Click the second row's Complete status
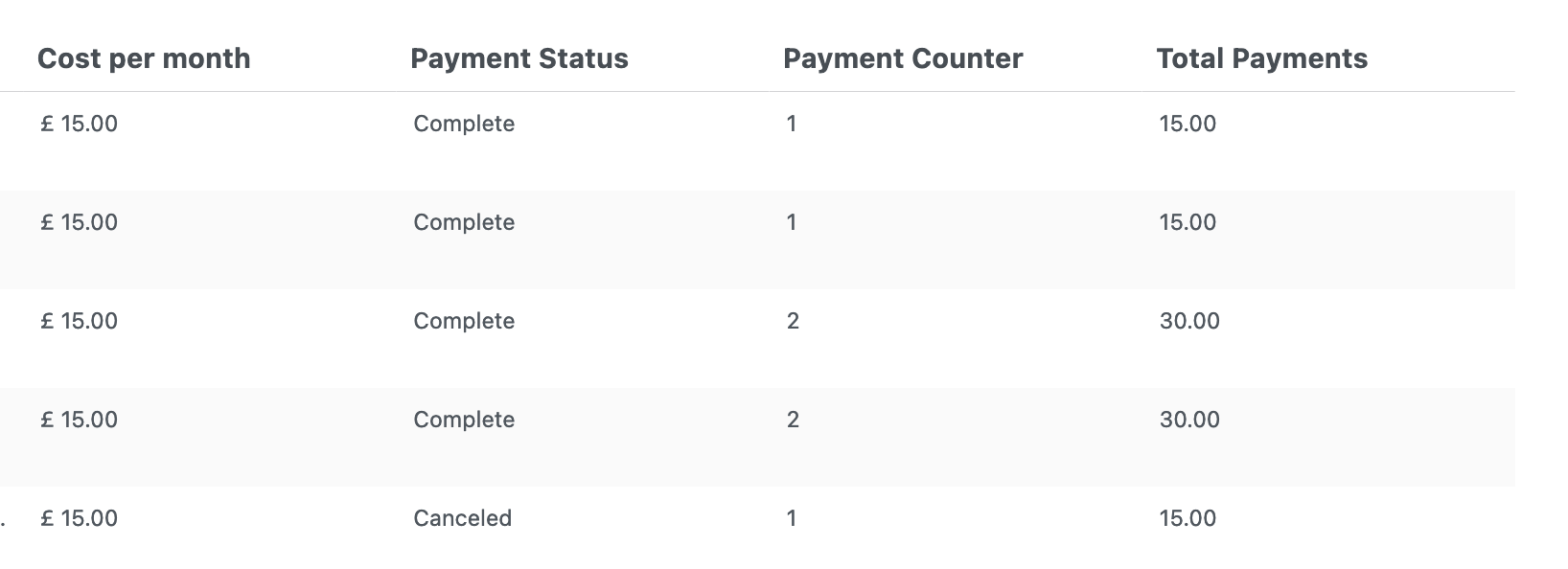This screenshot has height=569, width=1568. [x=464, y=222]
